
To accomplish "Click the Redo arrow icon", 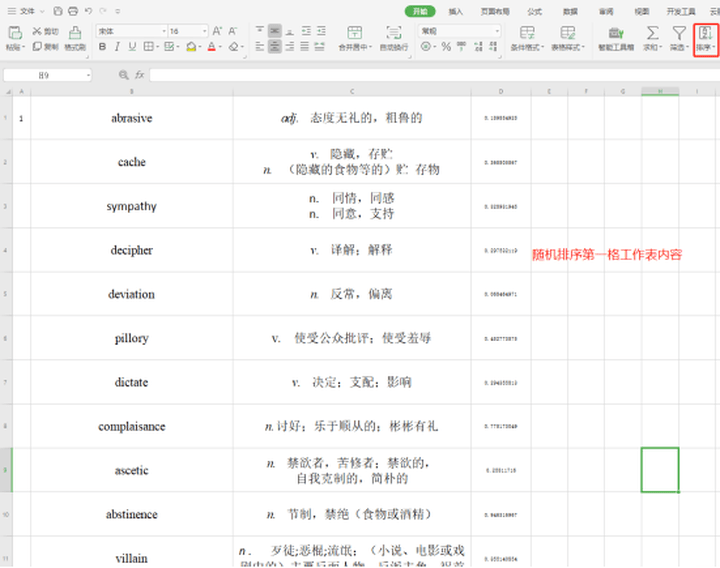I will (x=103, y=11).
